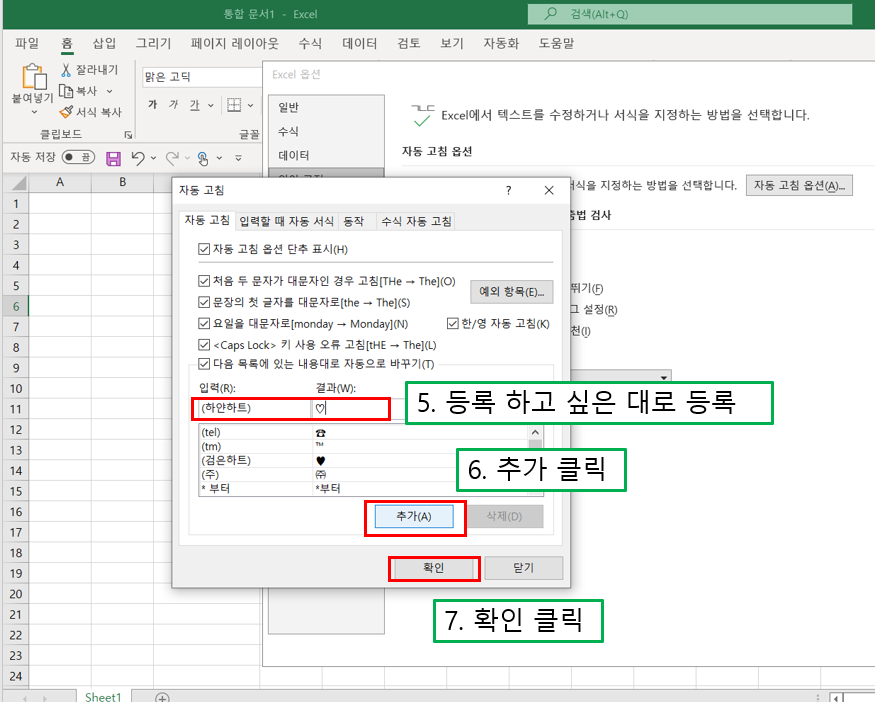Select column A header
875x702 pixels.
tap(60, 182)
